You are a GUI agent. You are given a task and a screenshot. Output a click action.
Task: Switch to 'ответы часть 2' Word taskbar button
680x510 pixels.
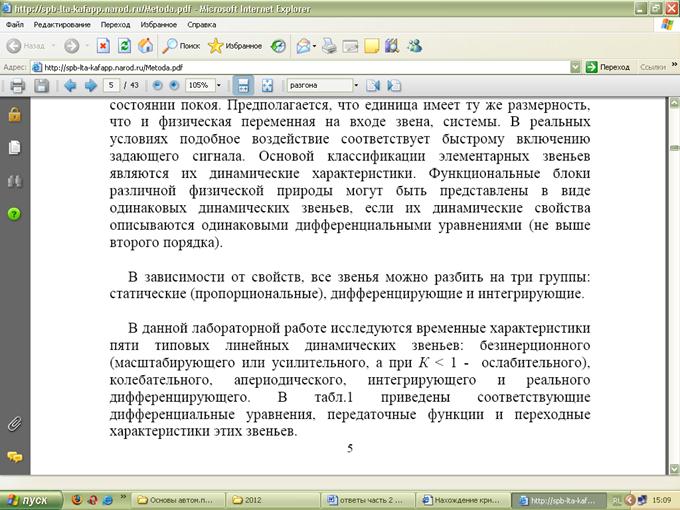tap(368, 500)
